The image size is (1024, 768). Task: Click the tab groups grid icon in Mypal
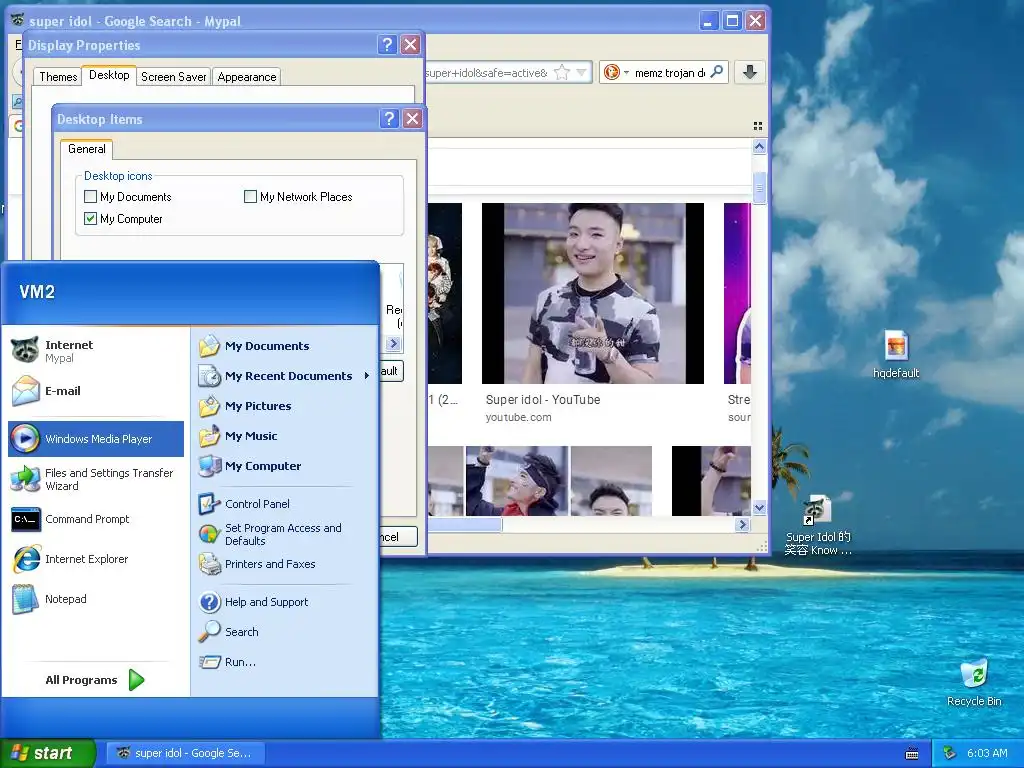[758, 126]
